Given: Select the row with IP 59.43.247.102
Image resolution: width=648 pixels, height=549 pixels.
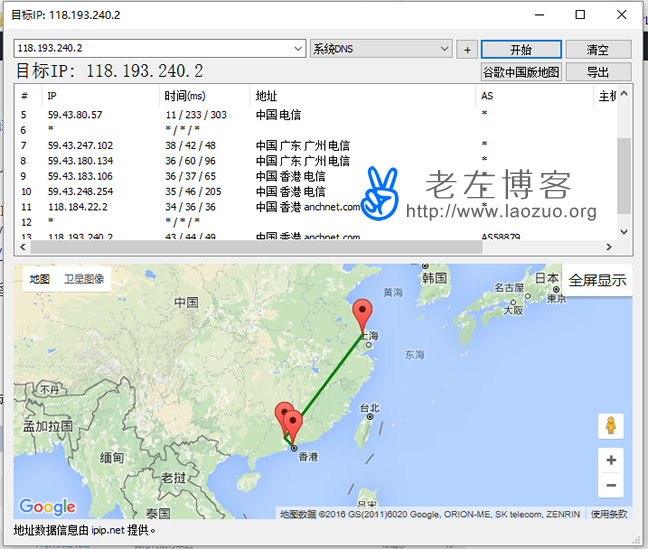Looking at the screenshot, I should pos(80,145).
